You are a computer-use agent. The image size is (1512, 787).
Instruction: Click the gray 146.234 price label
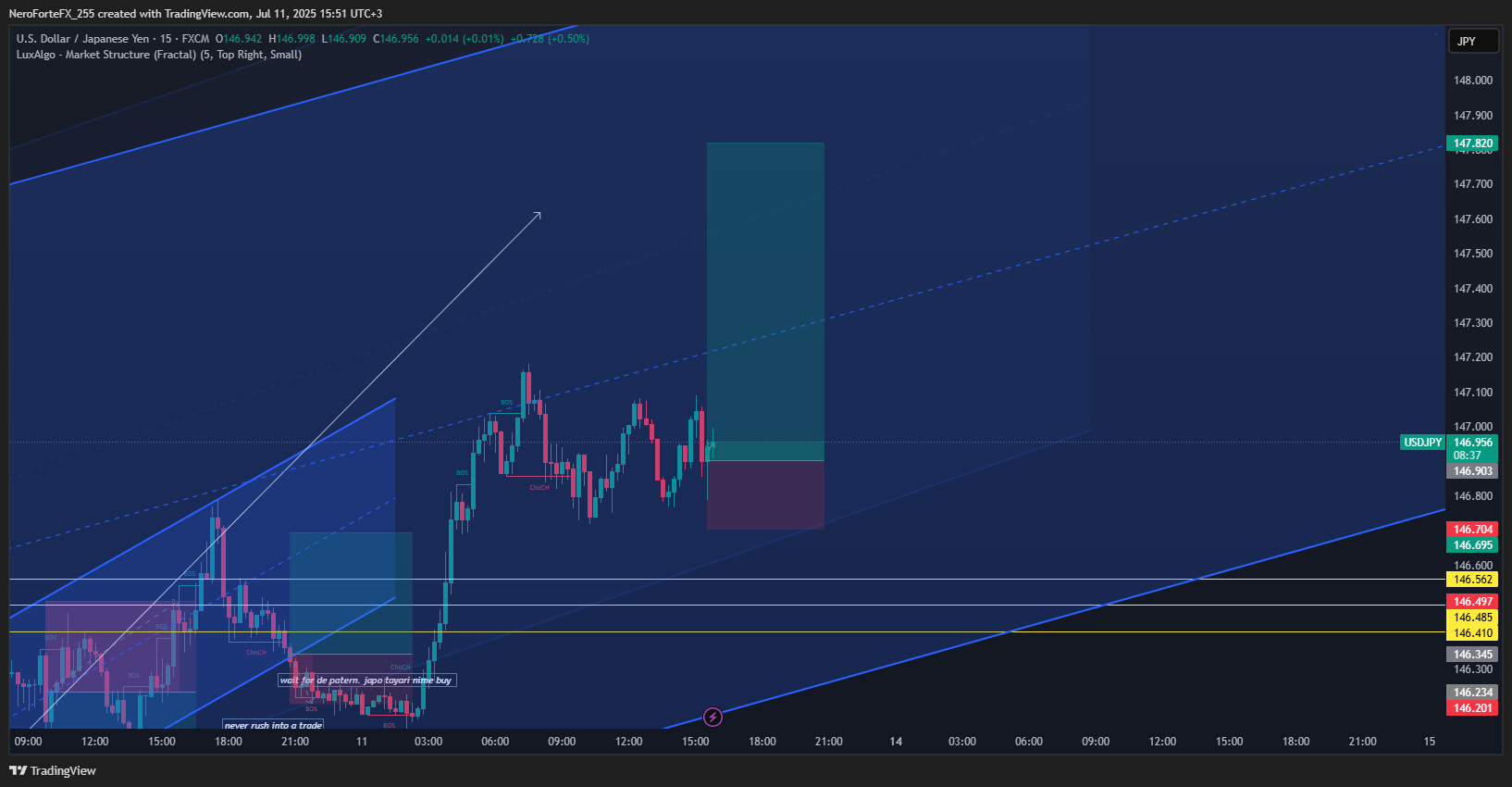click(x=1472, y=693)
